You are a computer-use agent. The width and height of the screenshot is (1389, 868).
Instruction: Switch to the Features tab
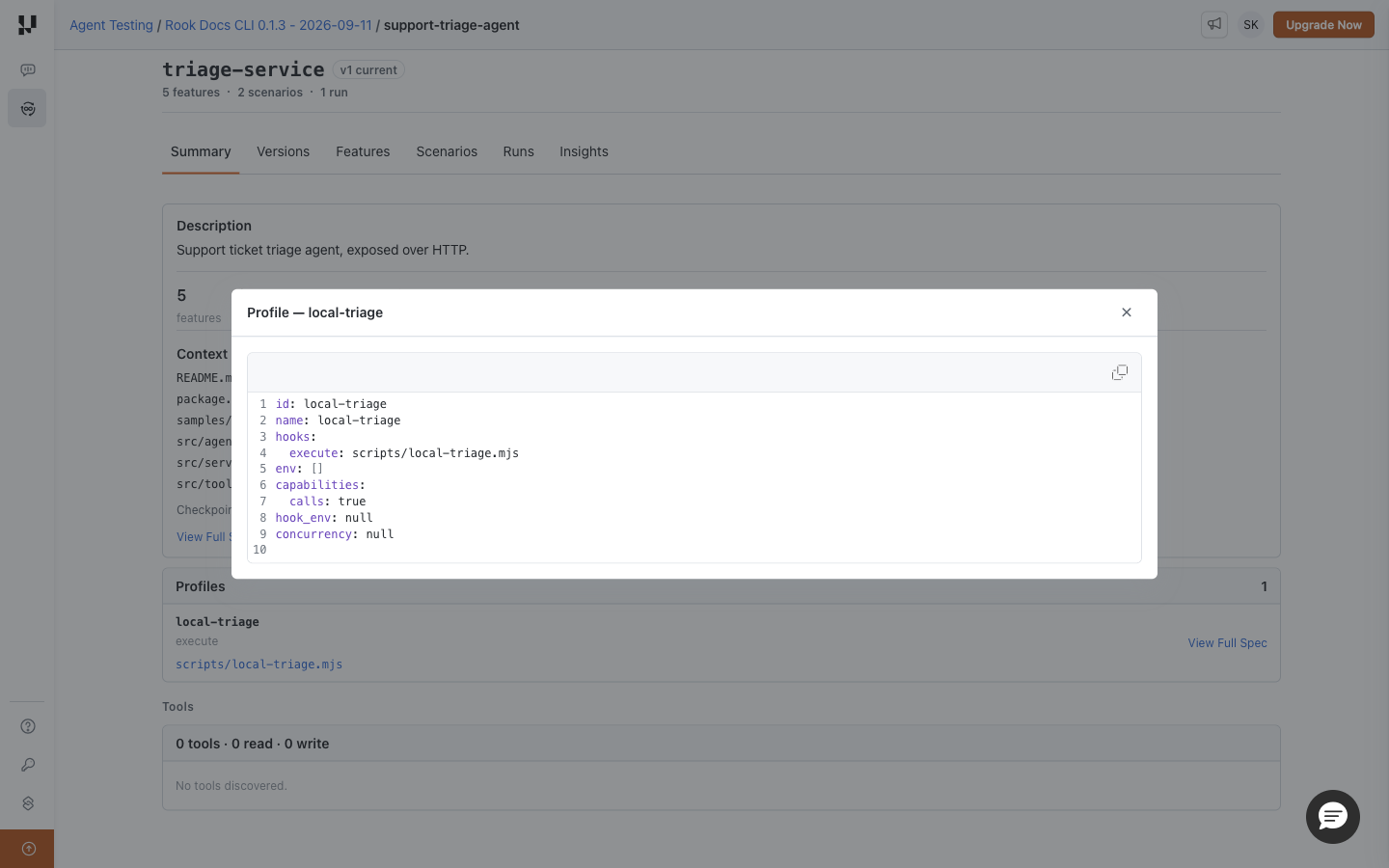tap(363, 151)
